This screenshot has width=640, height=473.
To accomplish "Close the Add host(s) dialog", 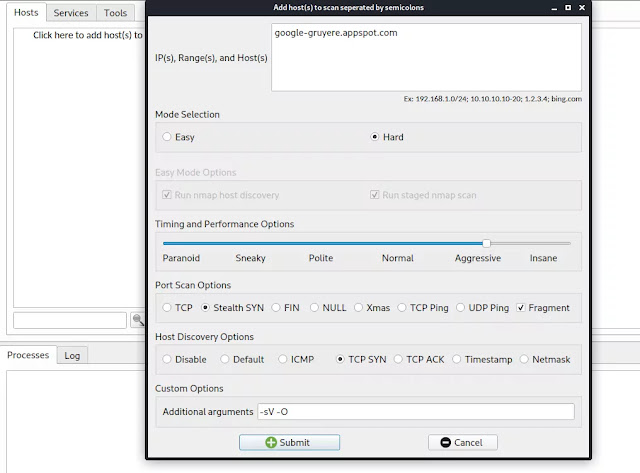I will coord(582,7).
